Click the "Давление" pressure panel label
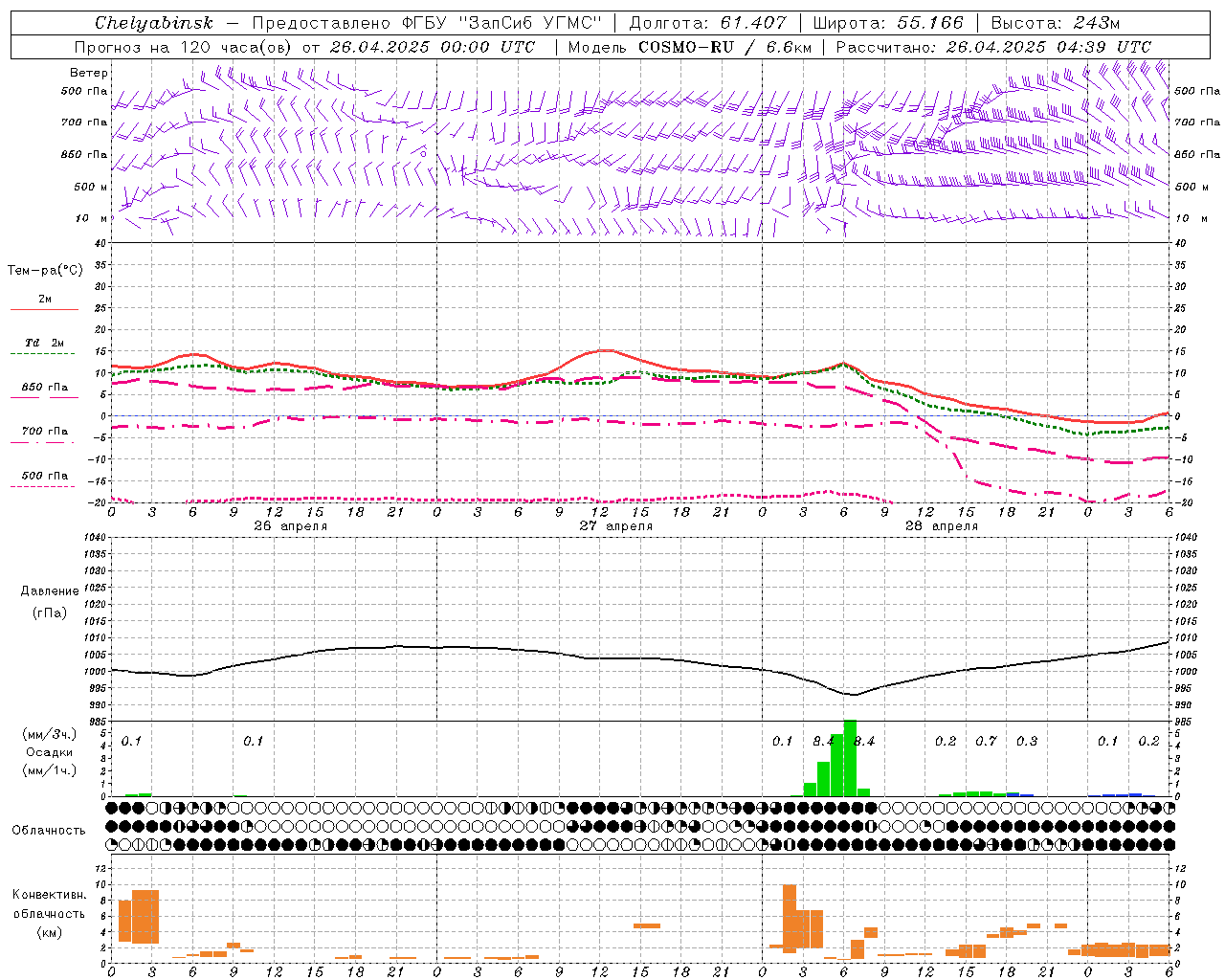This screenshot has width=1225, height=980. click(x=50, y=591)
